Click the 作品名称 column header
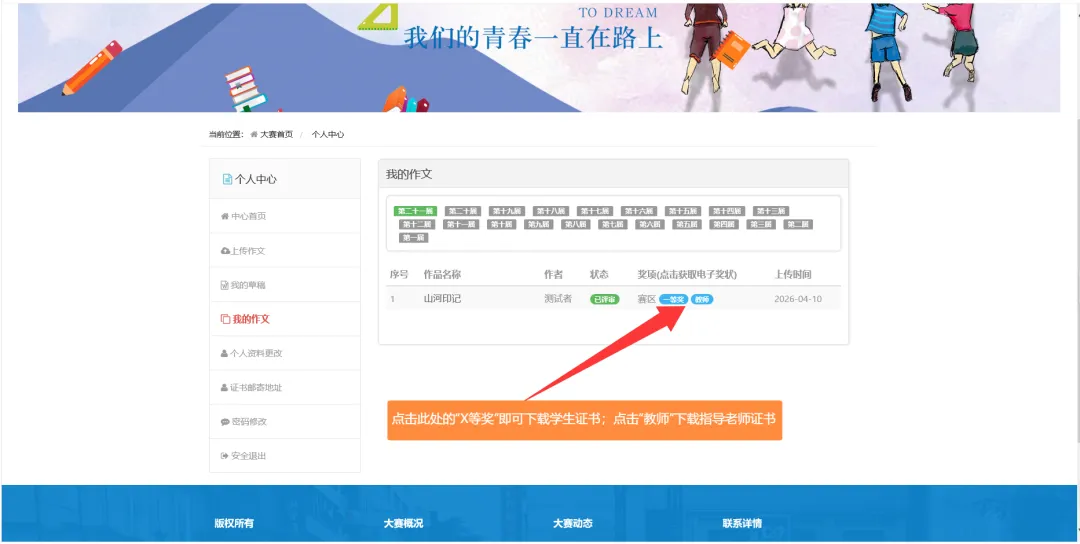Image resolution: width=1080 pixels, height=544 pixels. click(x=442, y=274)
